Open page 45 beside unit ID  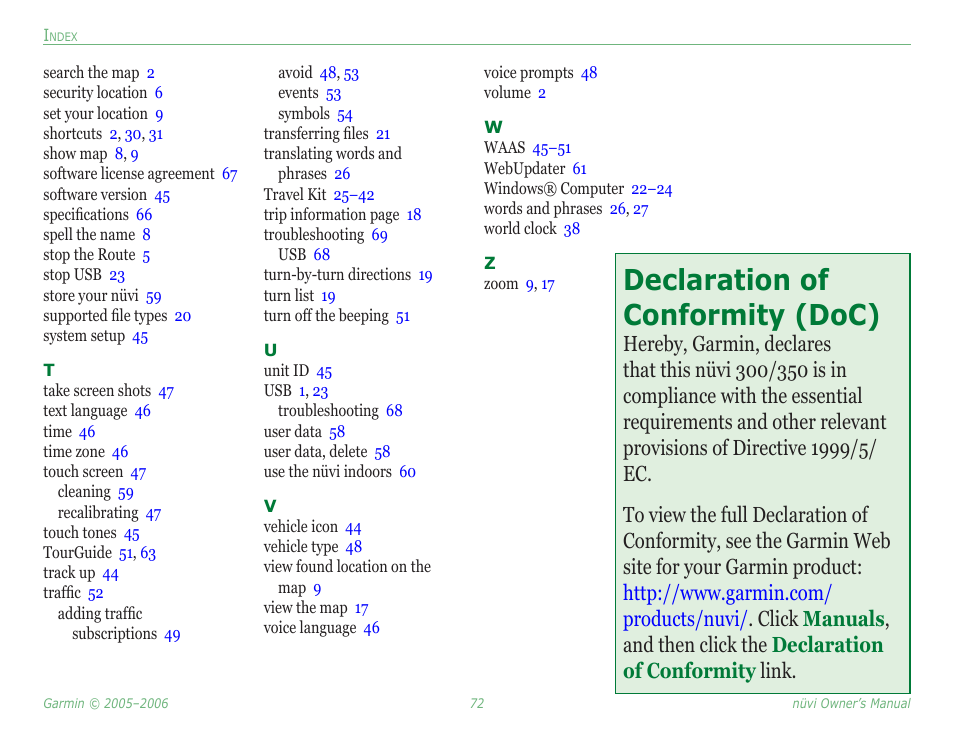click(324, 371)
